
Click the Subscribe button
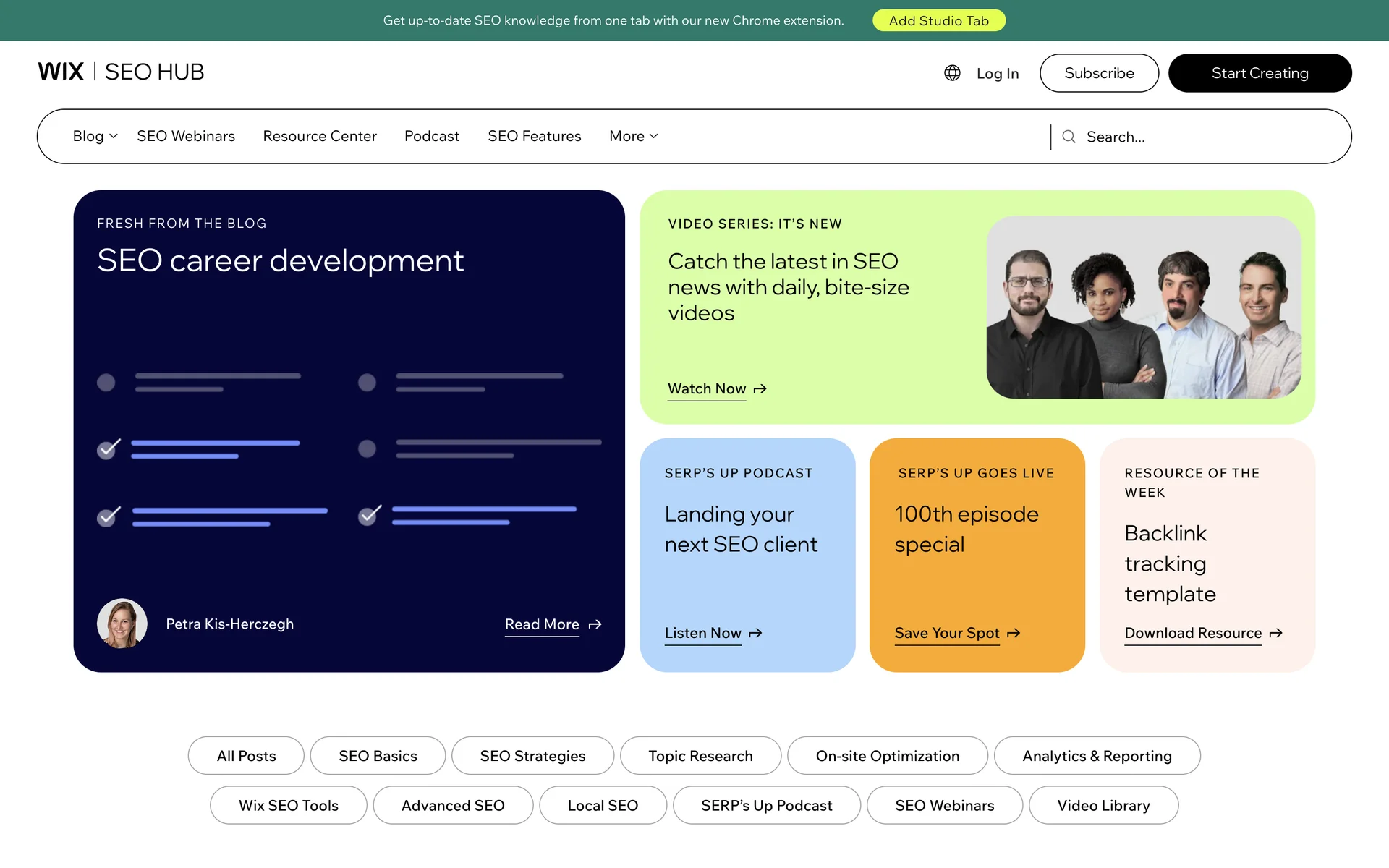(1099, 73)
